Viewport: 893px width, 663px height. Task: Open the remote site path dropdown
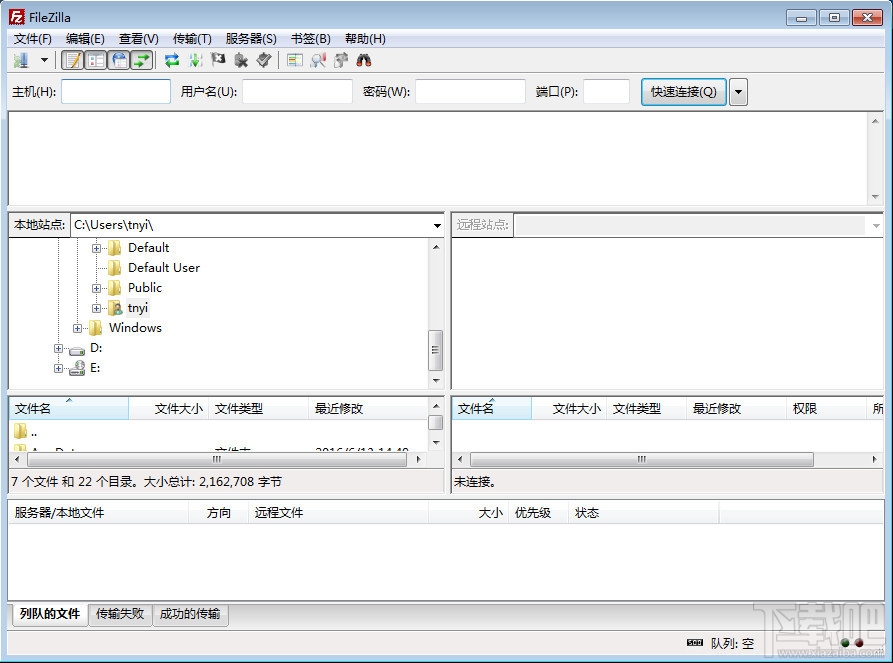[876, 226]
